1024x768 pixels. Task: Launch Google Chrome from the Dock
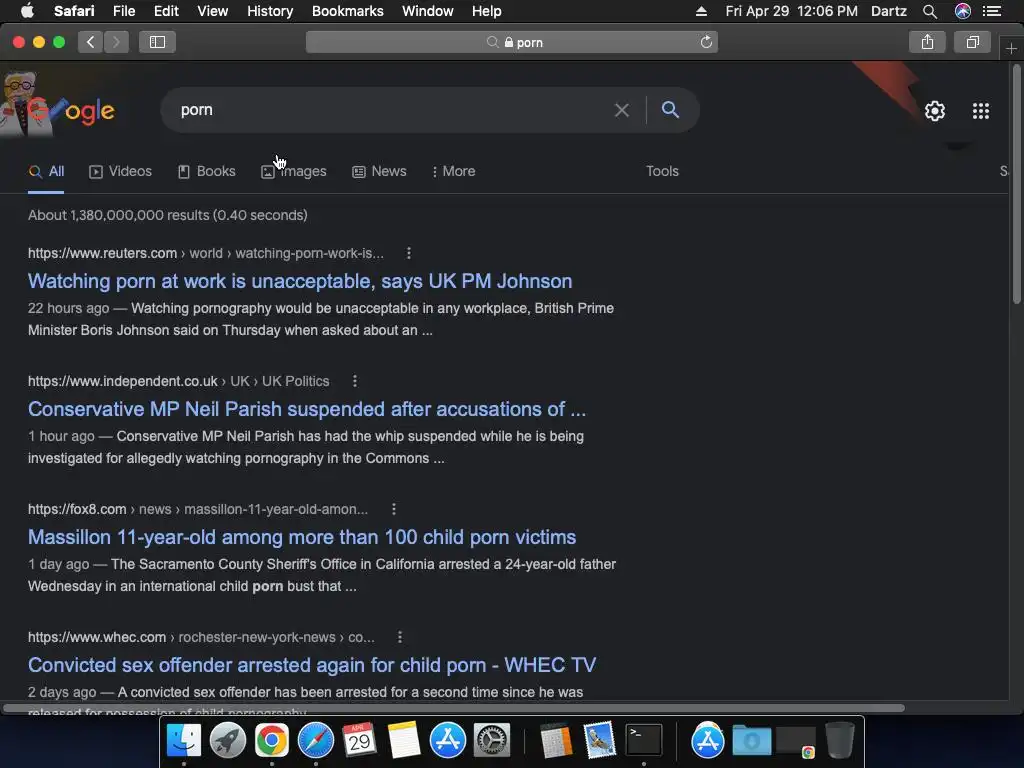click(x=272, y=740)
